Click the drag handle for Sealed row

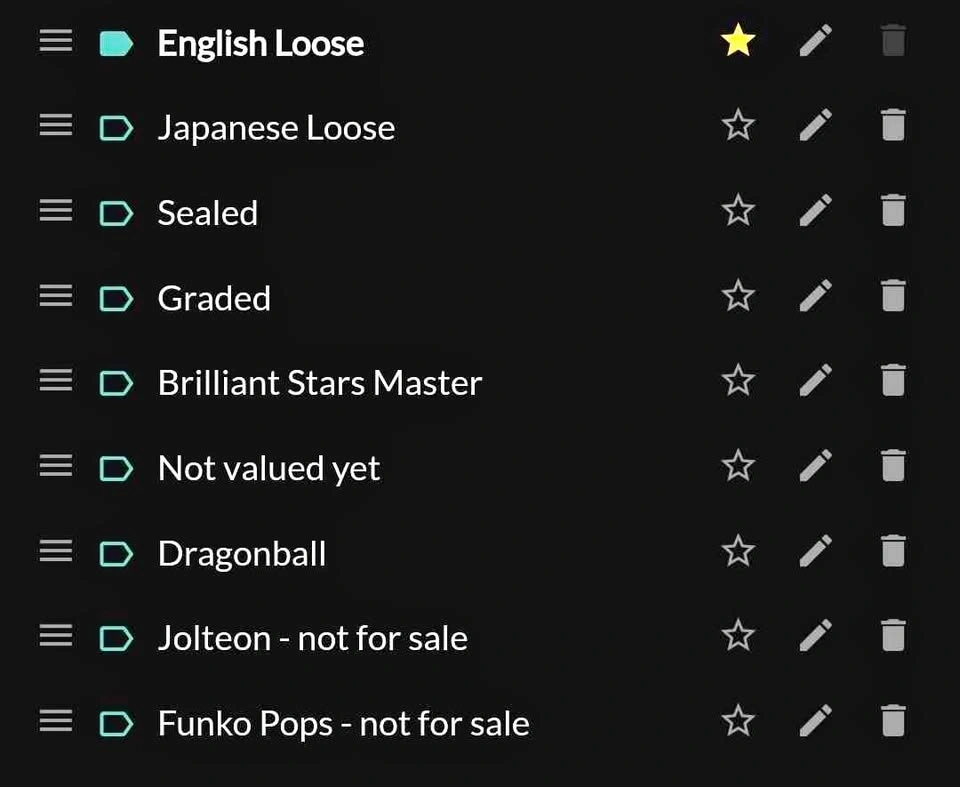56,210
